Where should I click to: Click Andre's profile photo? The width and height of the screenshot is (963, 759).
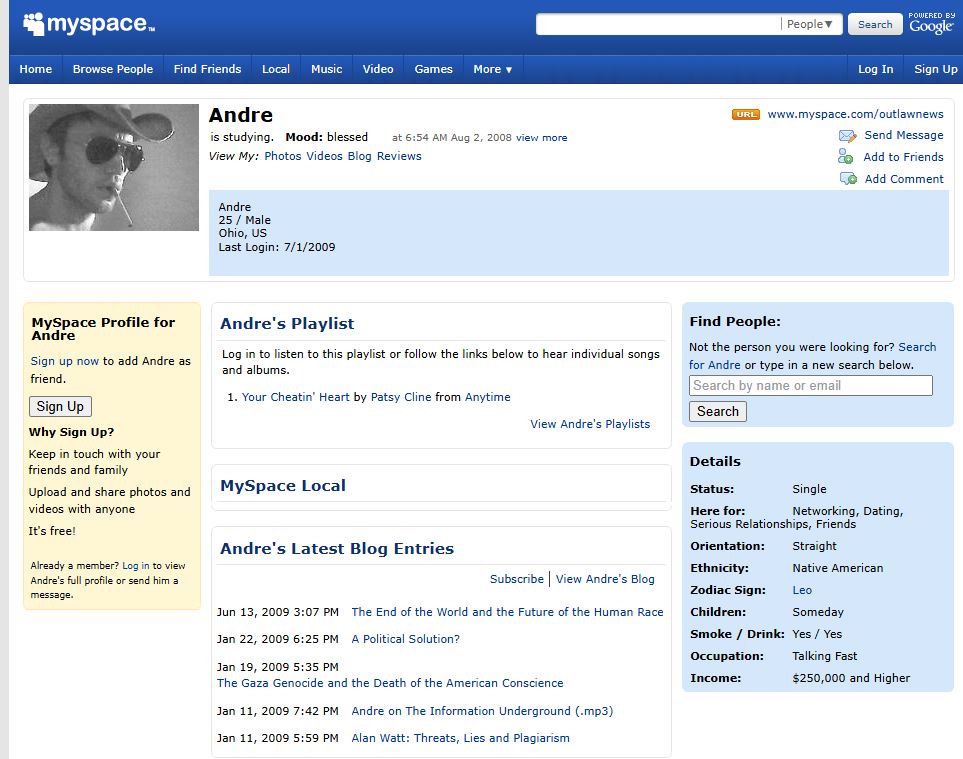click(x=114, y=167)
